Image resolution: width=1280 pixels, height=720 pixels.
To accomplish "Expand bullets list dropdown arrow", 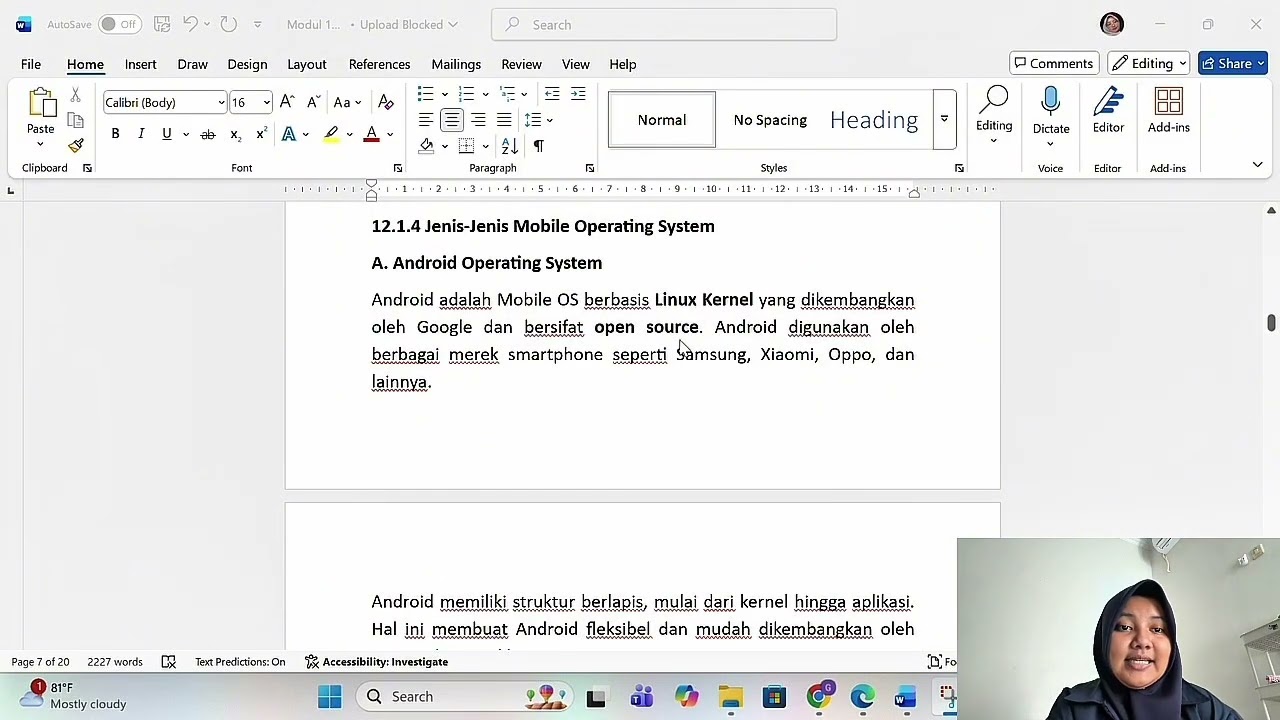I will click(x=445, y=94).
